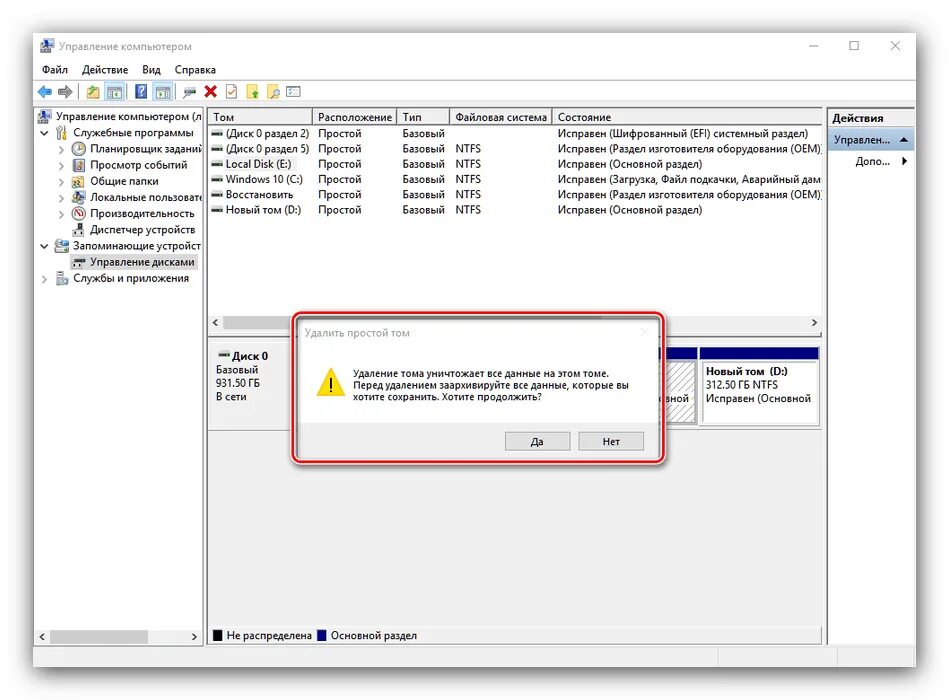Click the Back navigation arrow in the toolbar

(x=44, y=91)
